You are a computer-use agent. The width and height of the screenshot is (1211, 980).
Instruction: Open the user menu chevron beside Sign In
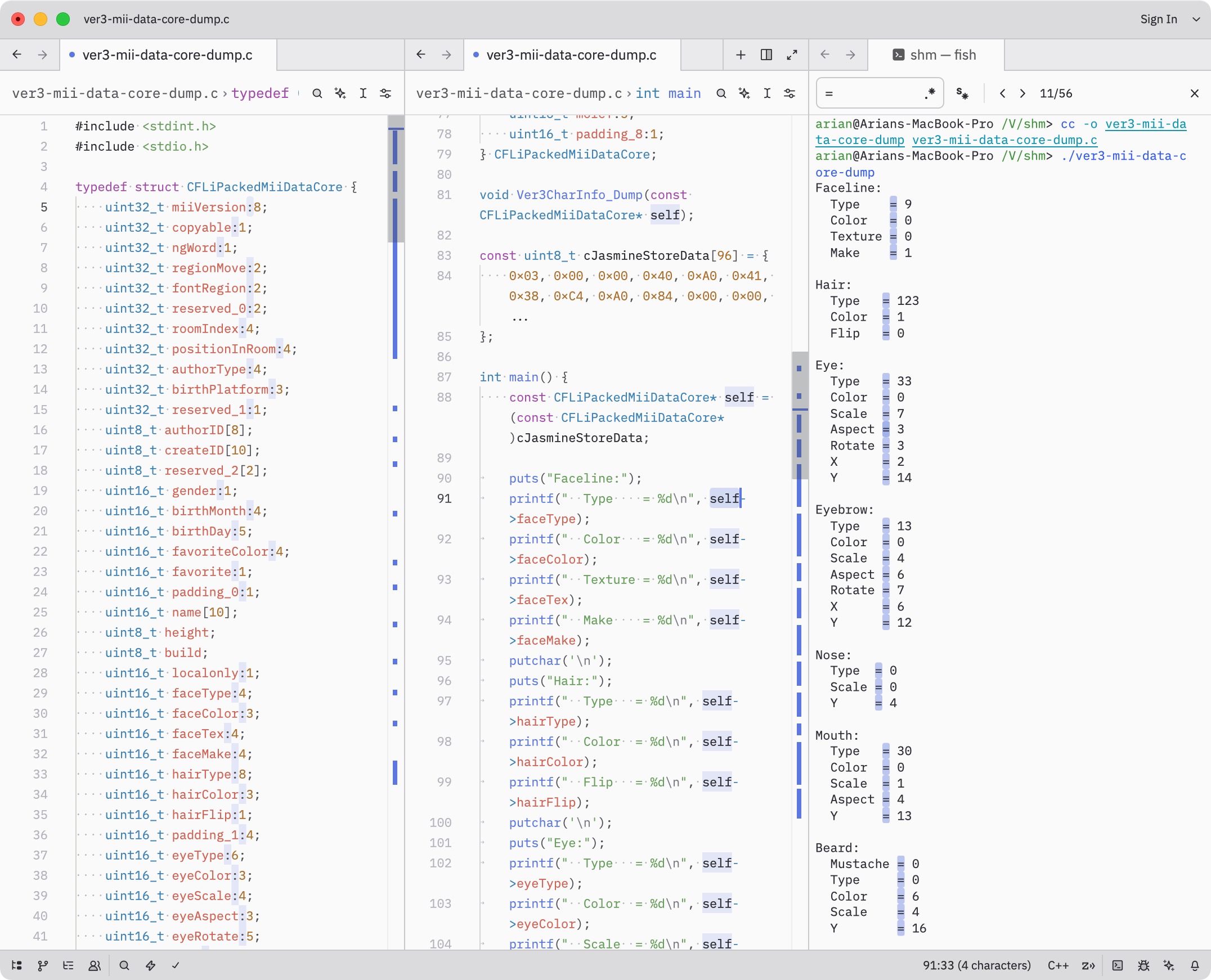(x=1196, y=19)
